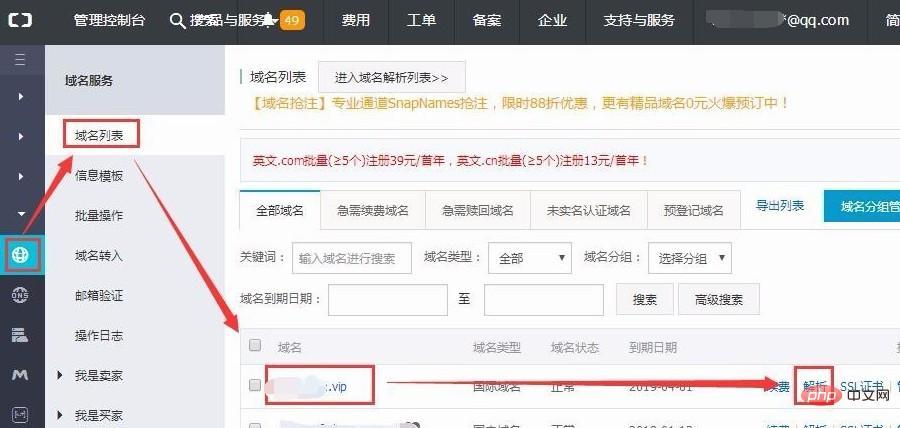The height and width of the screenshot is (428, 900).
Task: Tick the checkbox for the .vip domain row
Action: 255,386
